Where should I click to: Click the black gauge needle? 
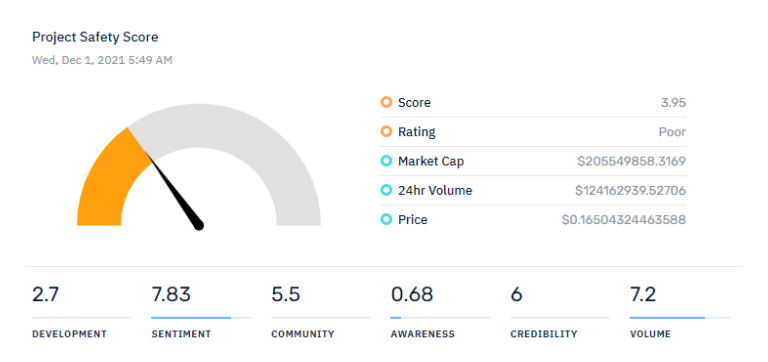tap(176, 193)
